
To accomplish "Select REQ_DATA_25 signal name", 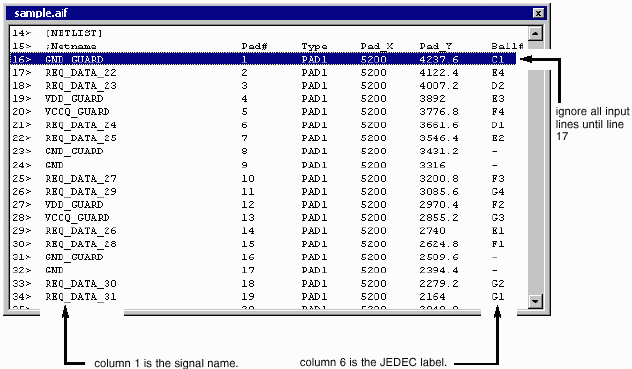I will click(x=81, y=138).
